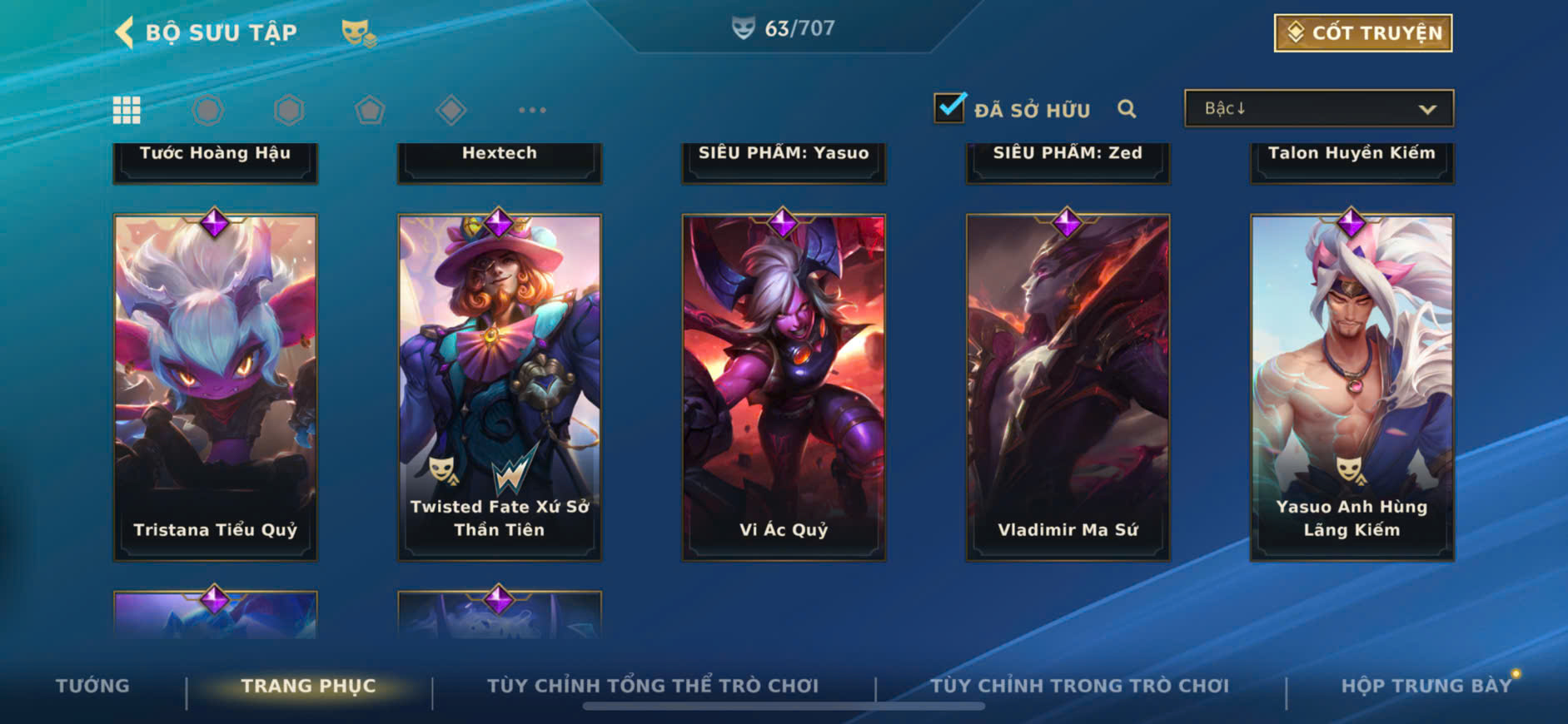Show more filters with three dots

tap(532, 110)
